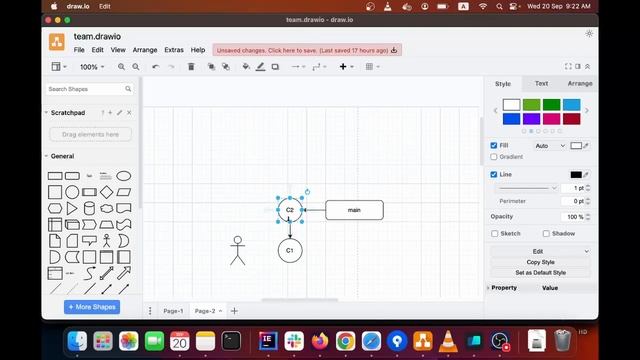The height and width of the screenshot is (360, 640).
Task: Select the cylinder shape in General
Action: tap(89, 208)
